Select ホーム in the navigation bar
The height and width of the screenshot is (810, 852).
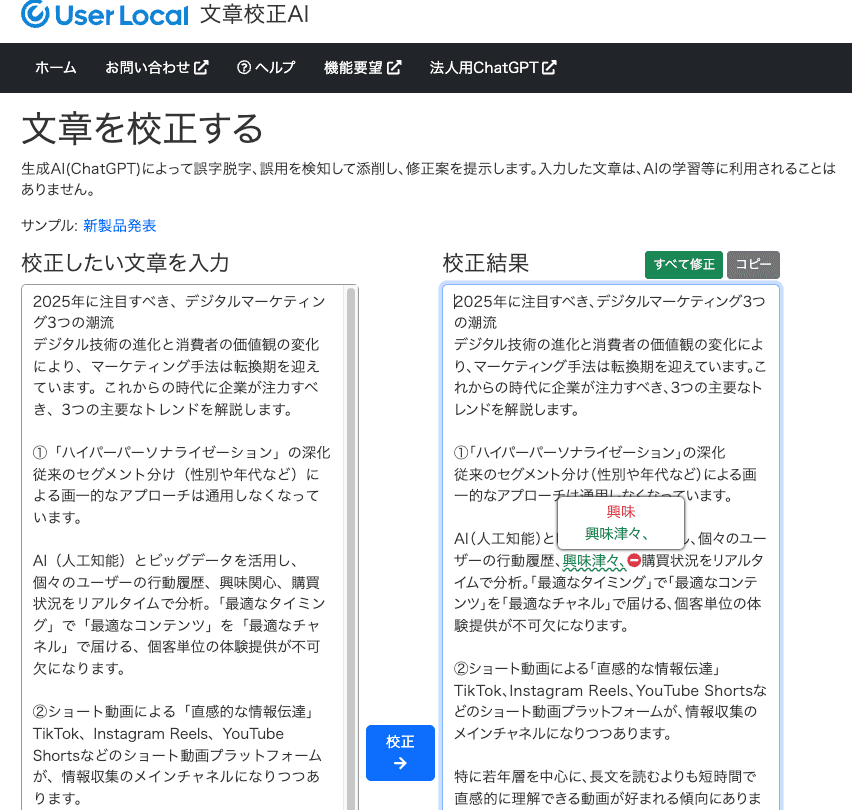coord(55,68)
